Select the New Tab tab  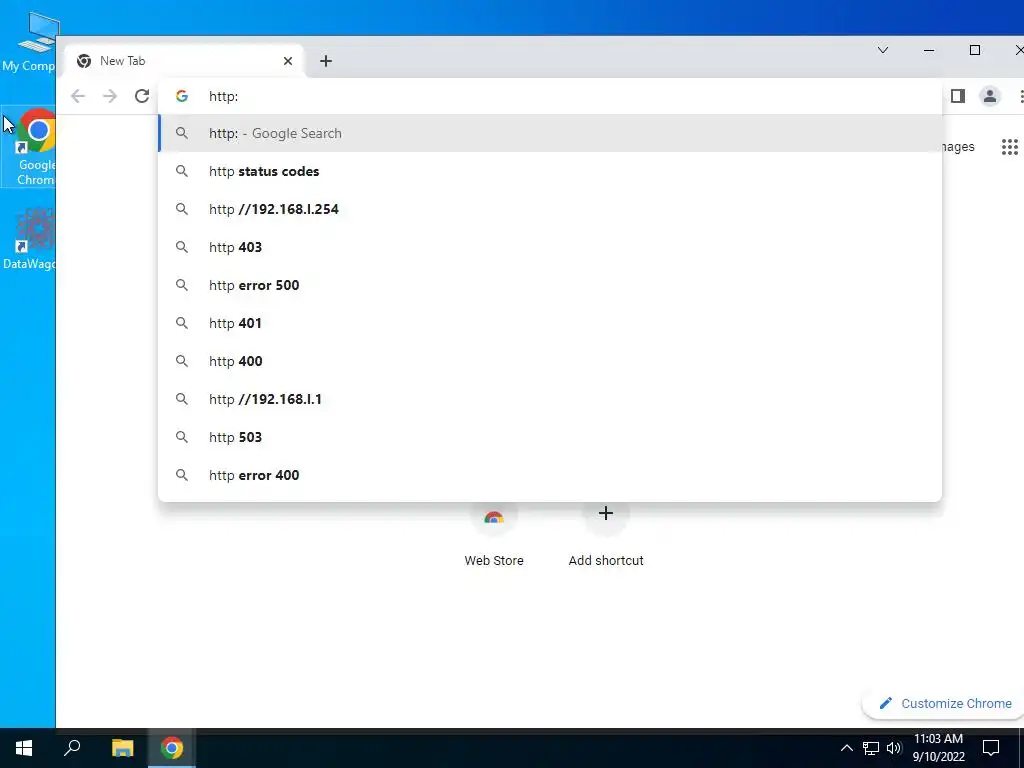(185, 61)
